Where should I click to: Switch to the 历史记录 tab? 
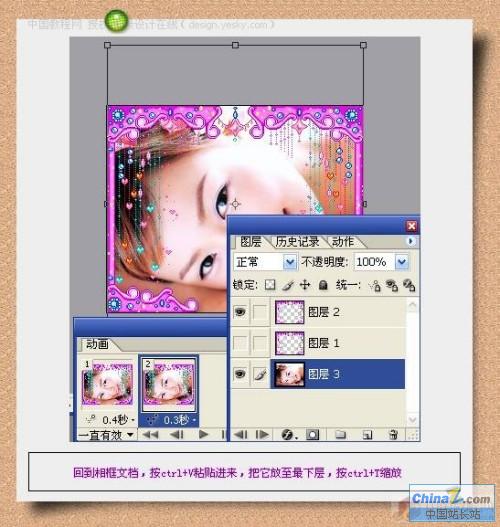[x=297, y=242]
